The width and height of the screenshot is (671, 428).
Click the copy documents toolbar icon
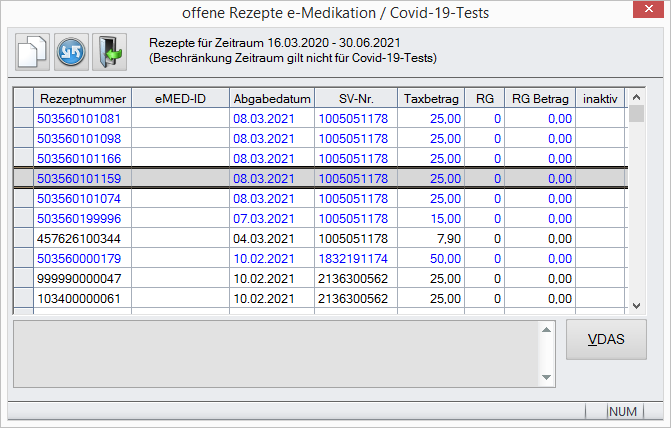(32, 52)
